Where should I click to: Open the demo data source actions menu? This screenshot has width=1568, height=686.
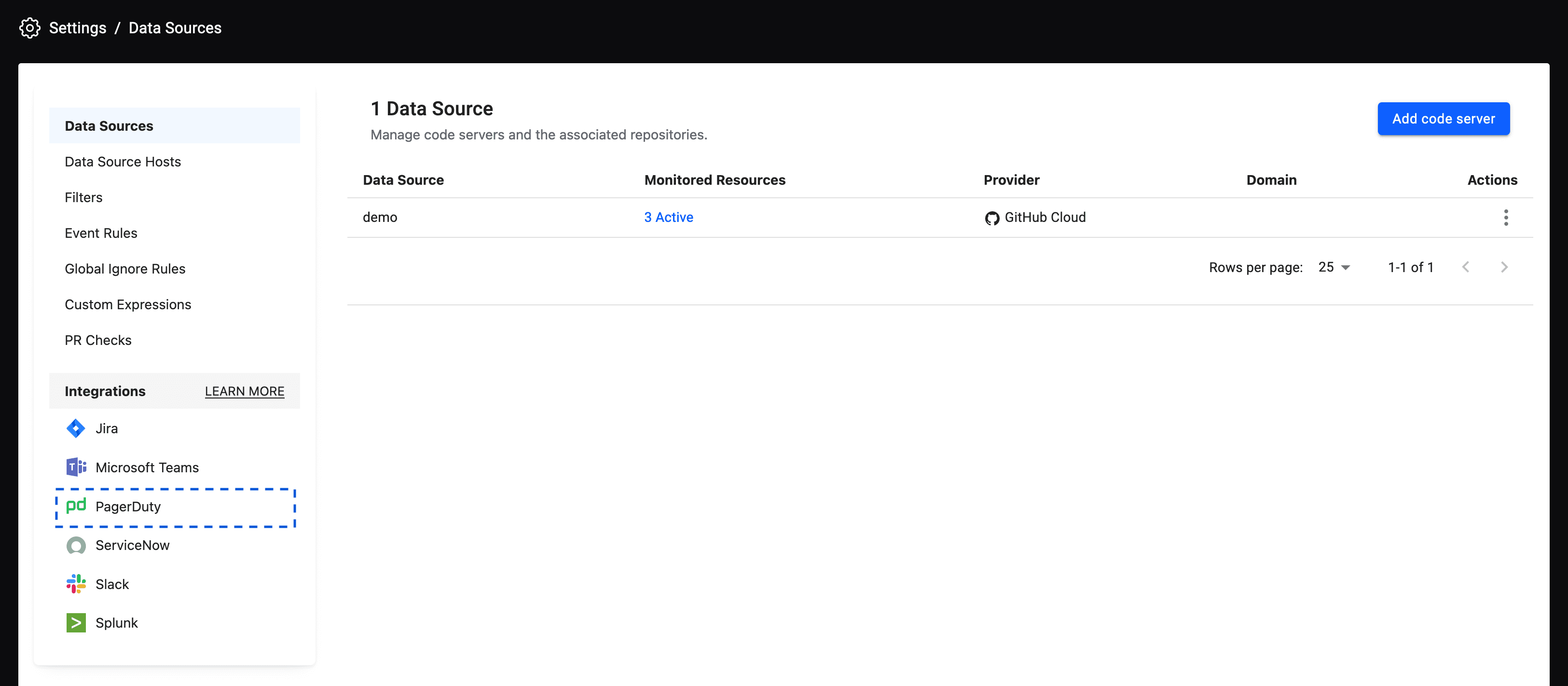(1506, 217)
